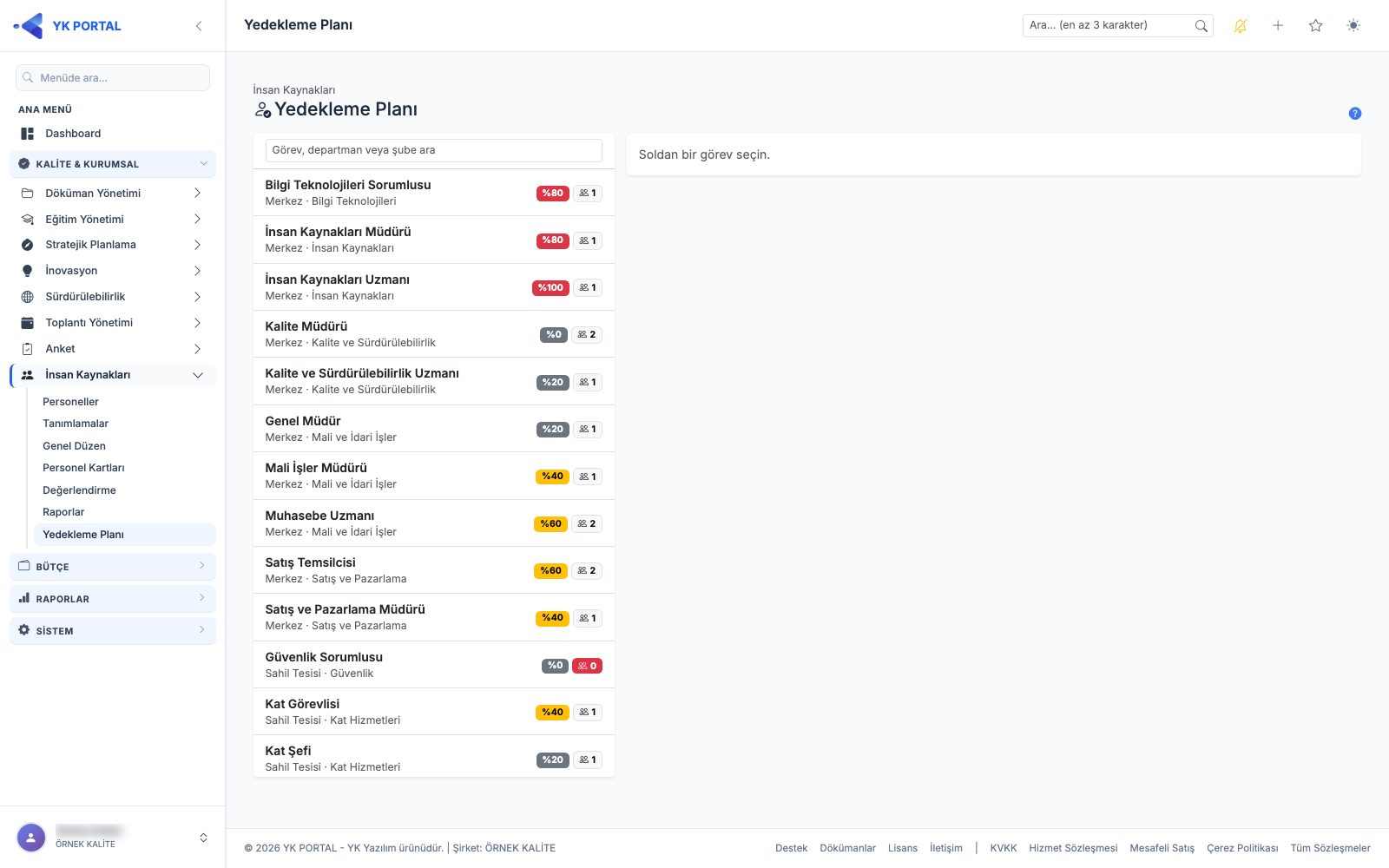Click the Sürdürülebilirlik globe icon
This screenshot has width=1389, height=868.
click(28, 297)
